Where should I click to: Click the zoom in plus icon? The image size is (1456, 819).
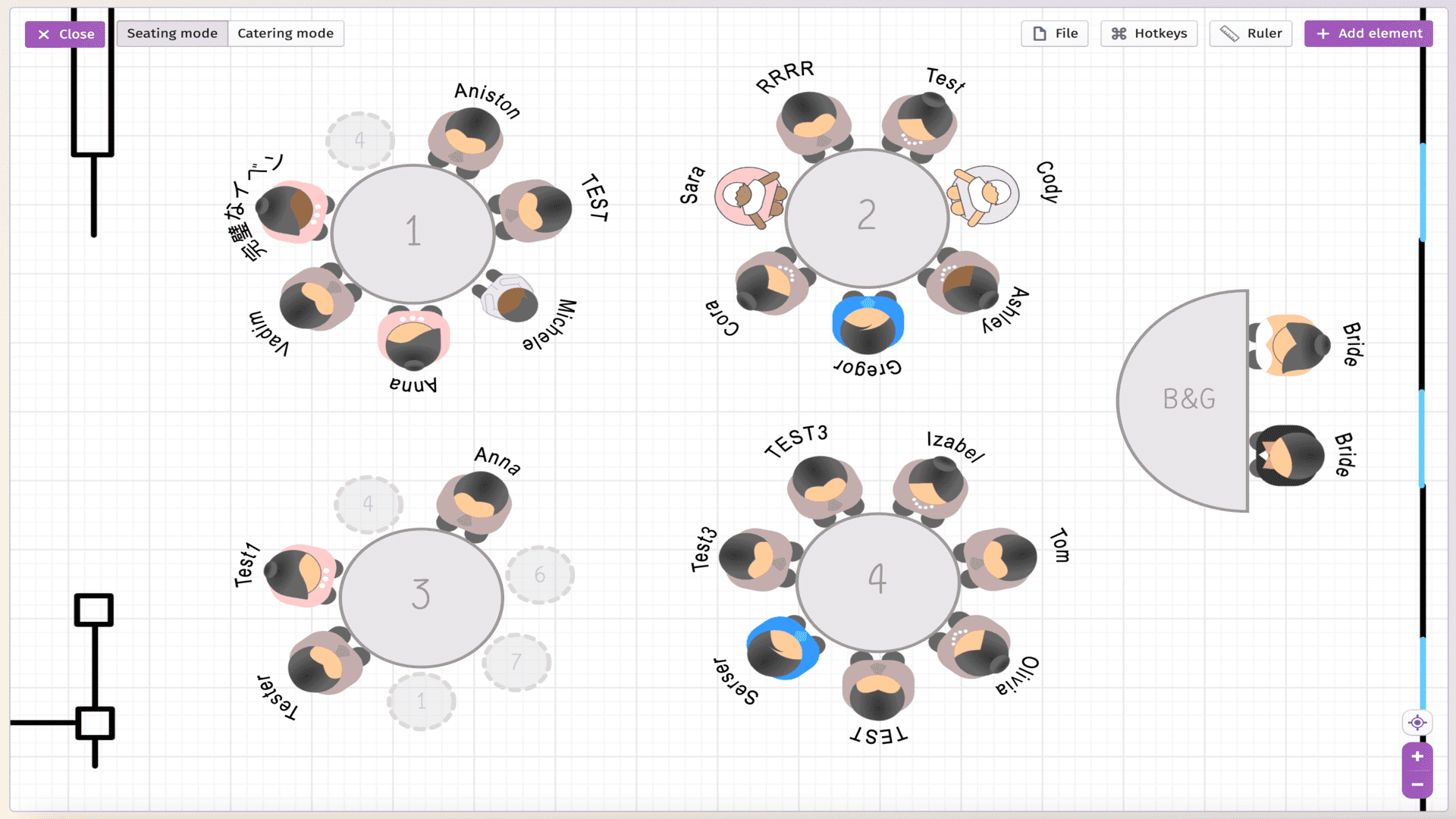pyautogui.click(x=1418, y=756)
